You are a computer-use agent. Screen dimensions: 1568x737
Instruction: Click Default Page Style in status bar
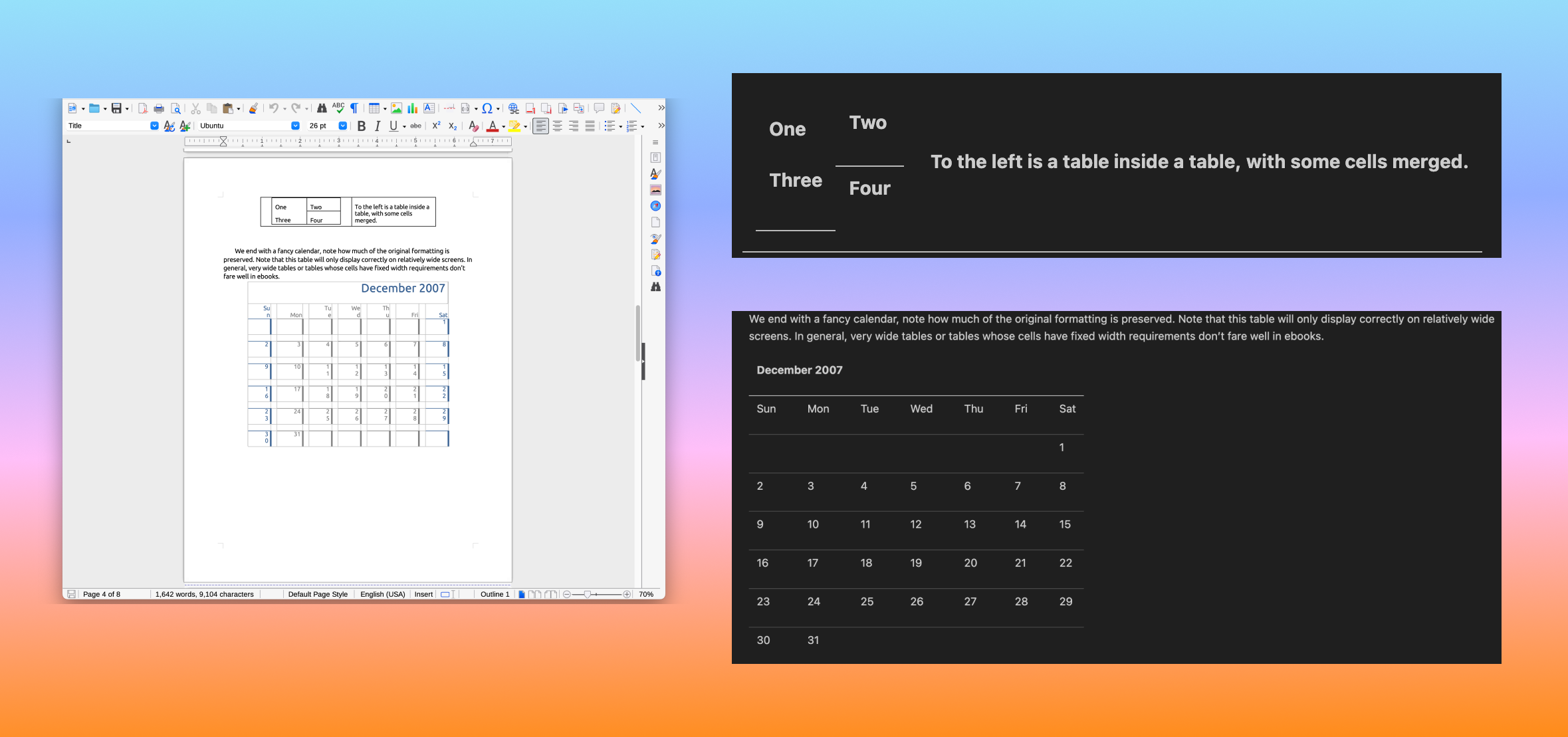[318, 594]
